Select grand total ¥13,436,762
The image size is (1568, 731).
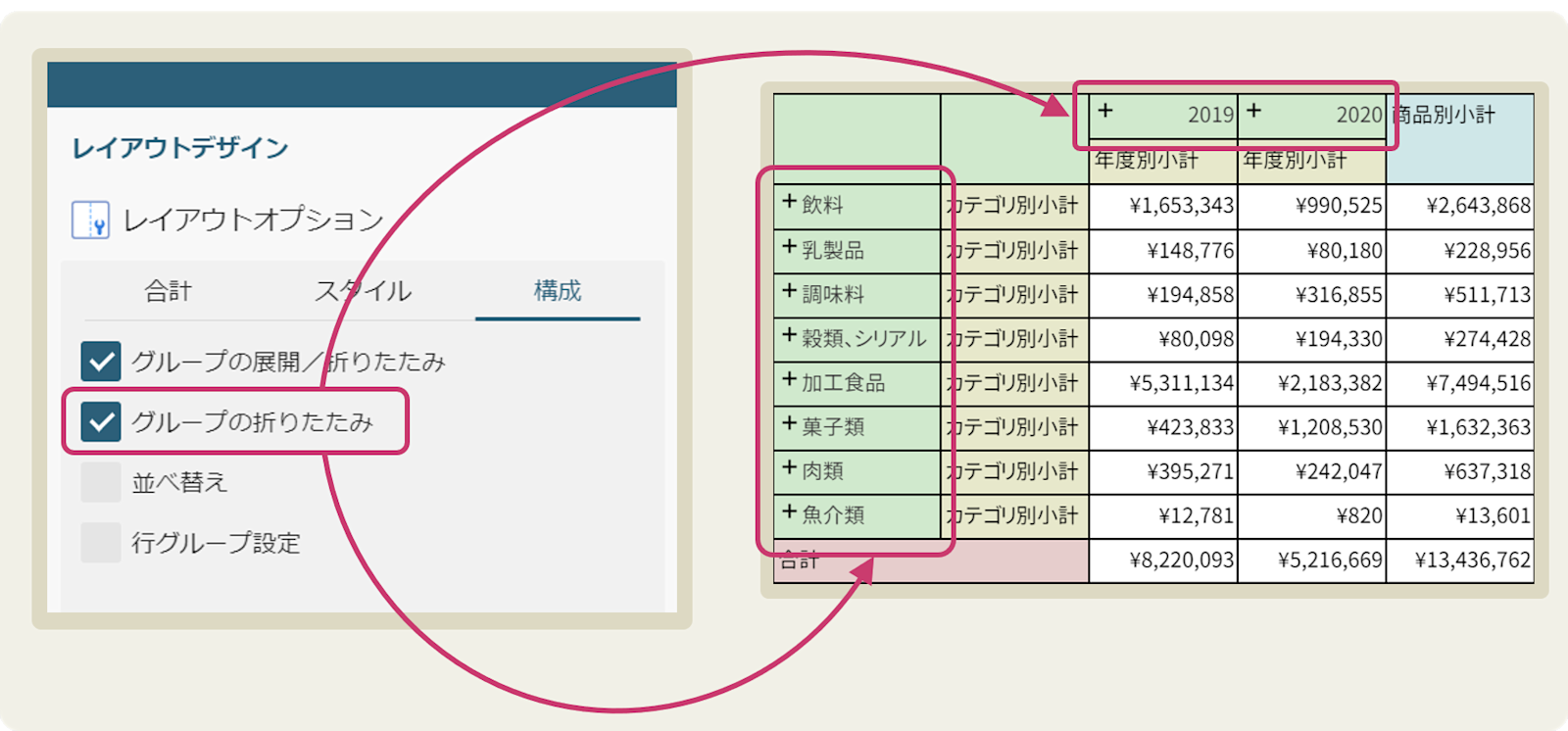[x=1460, y=560]
